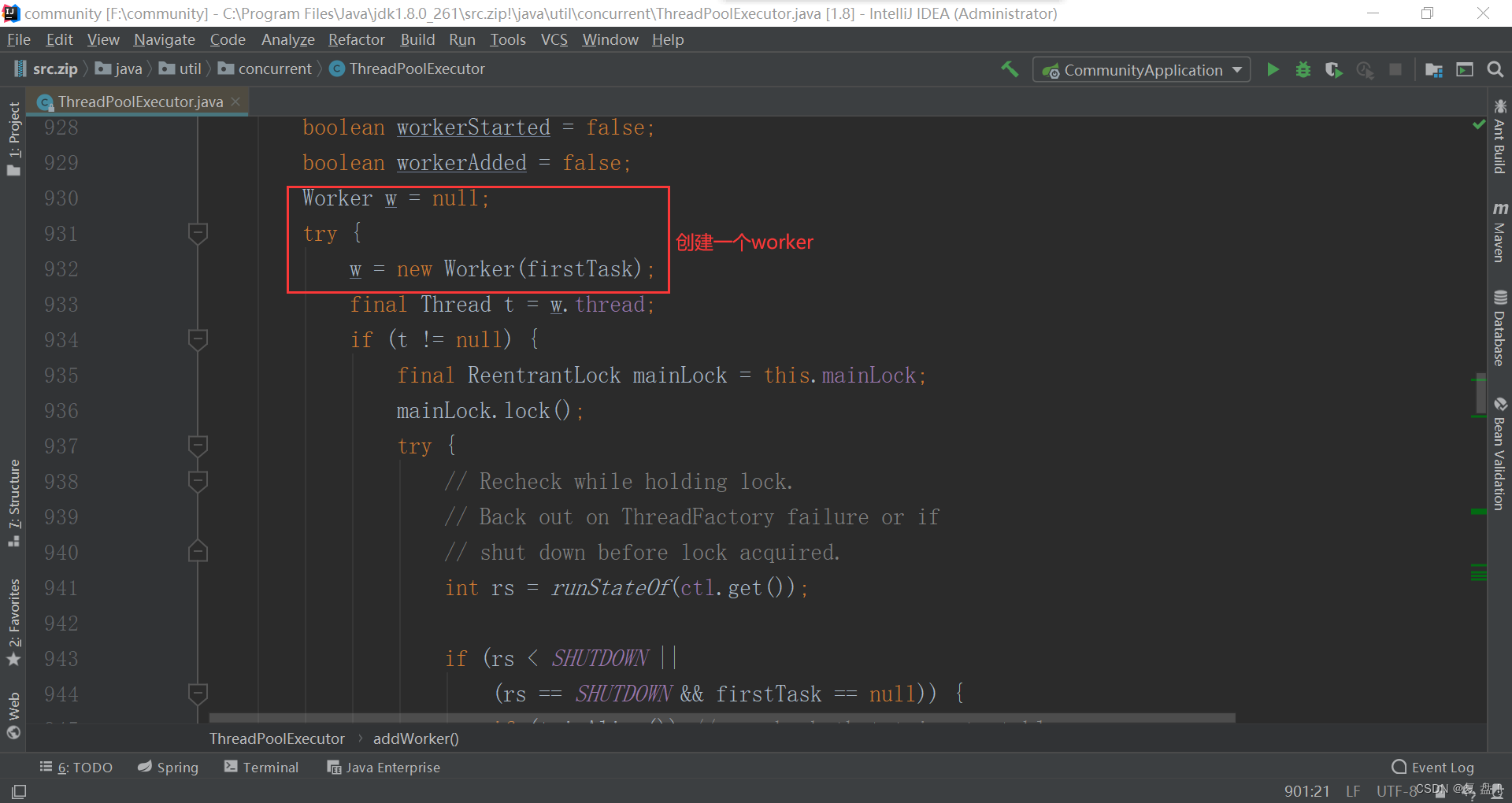Viewport: 1512px width, 803px height.
Task: Click the runStateOf method call on line 941
Action: (610, 588)
